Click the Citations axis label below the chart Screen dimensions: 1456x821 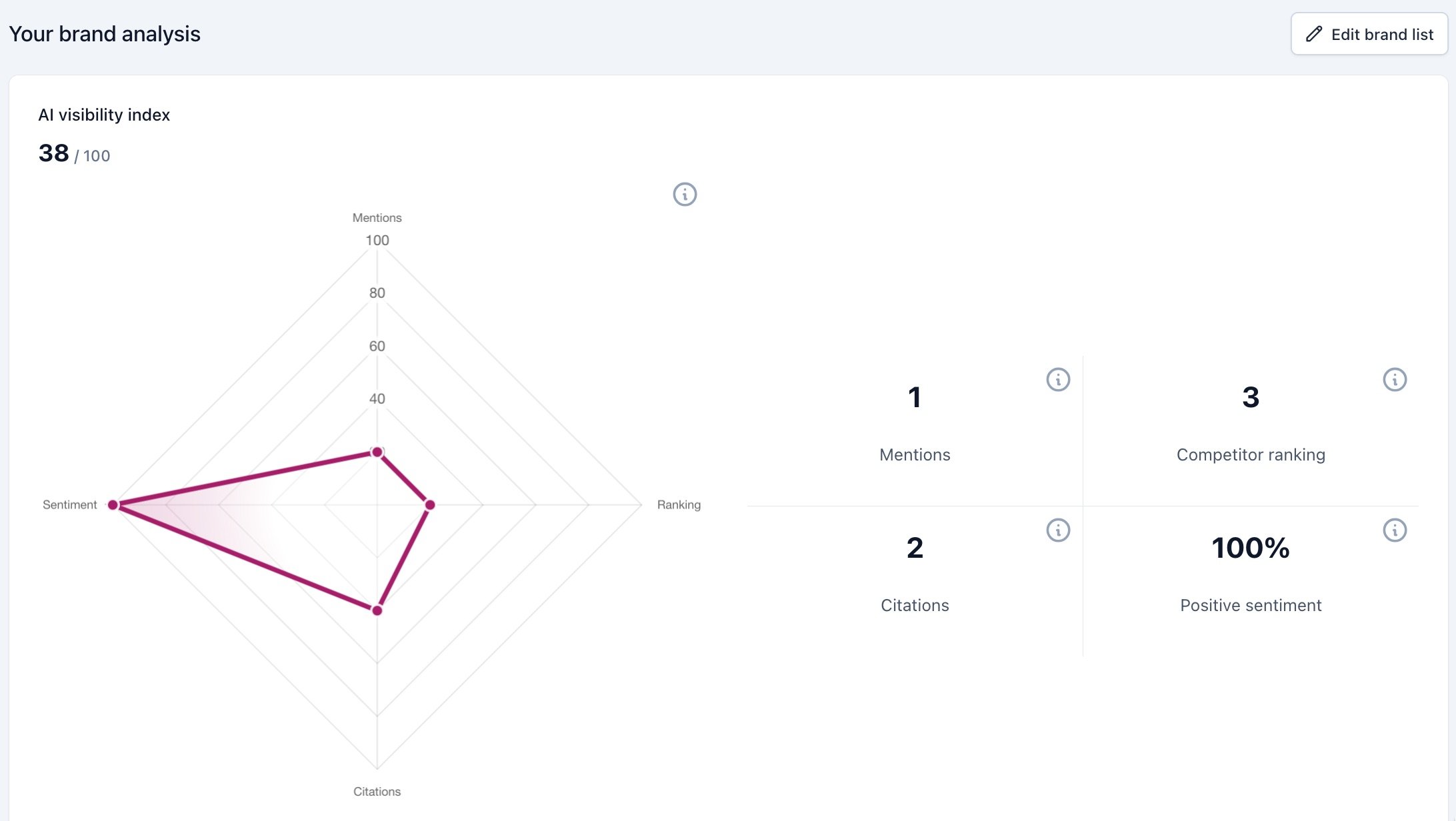tap(377, 792)
